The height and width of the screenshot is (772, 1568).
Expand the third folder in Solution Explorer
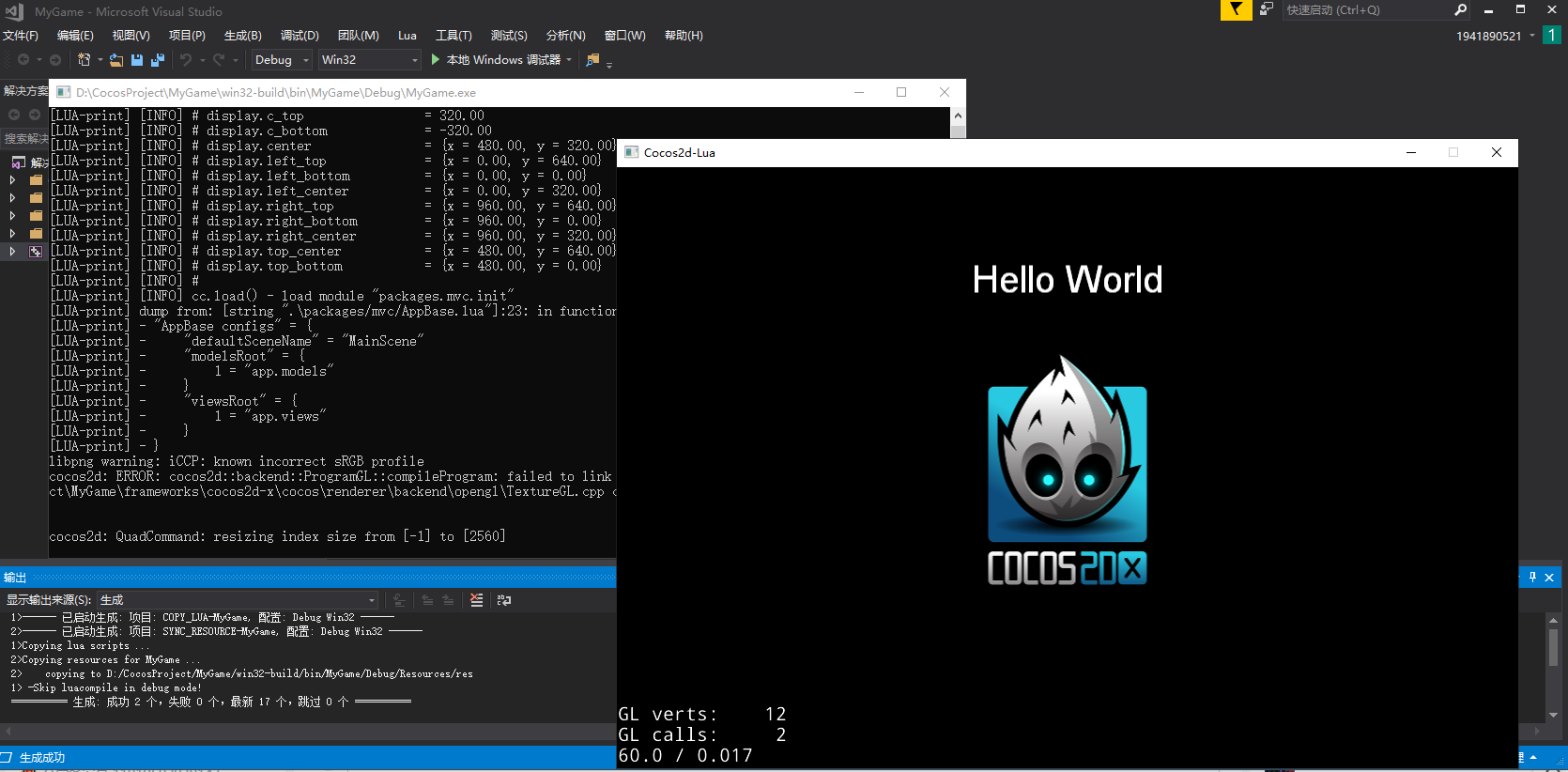pos(12,216)
